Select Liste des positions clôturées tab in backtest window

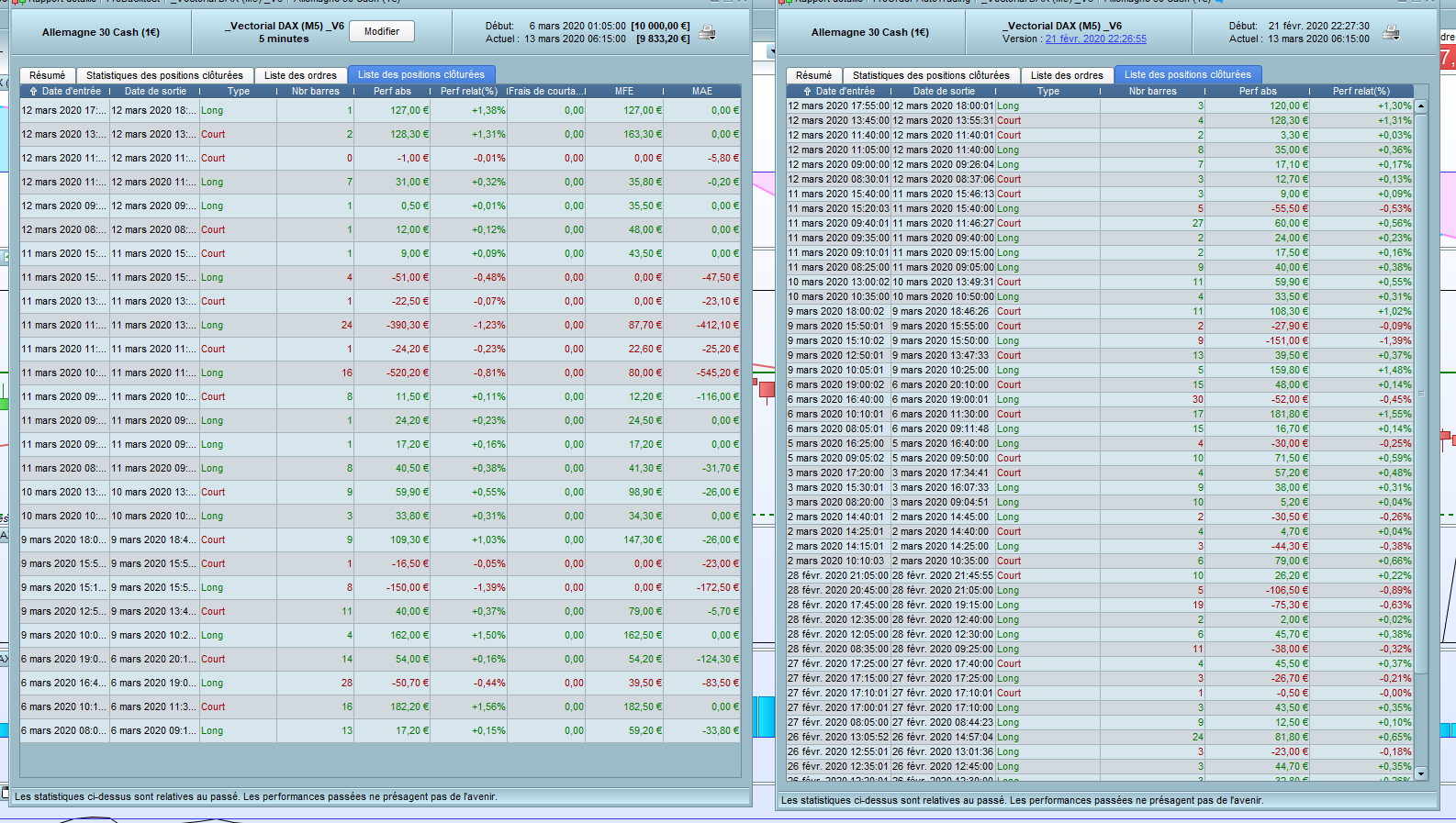click(x=421, y=75)
